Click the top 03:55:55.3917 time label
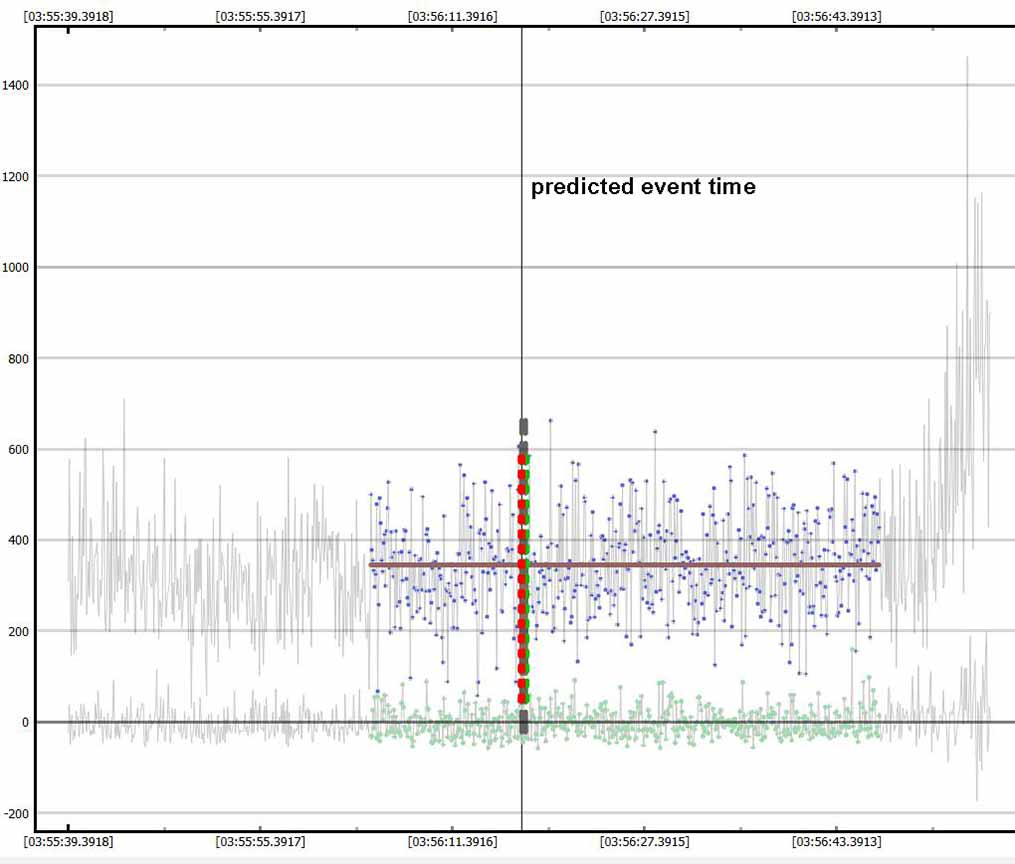Viewport: 1015px width, 864px height. (260, 16)
